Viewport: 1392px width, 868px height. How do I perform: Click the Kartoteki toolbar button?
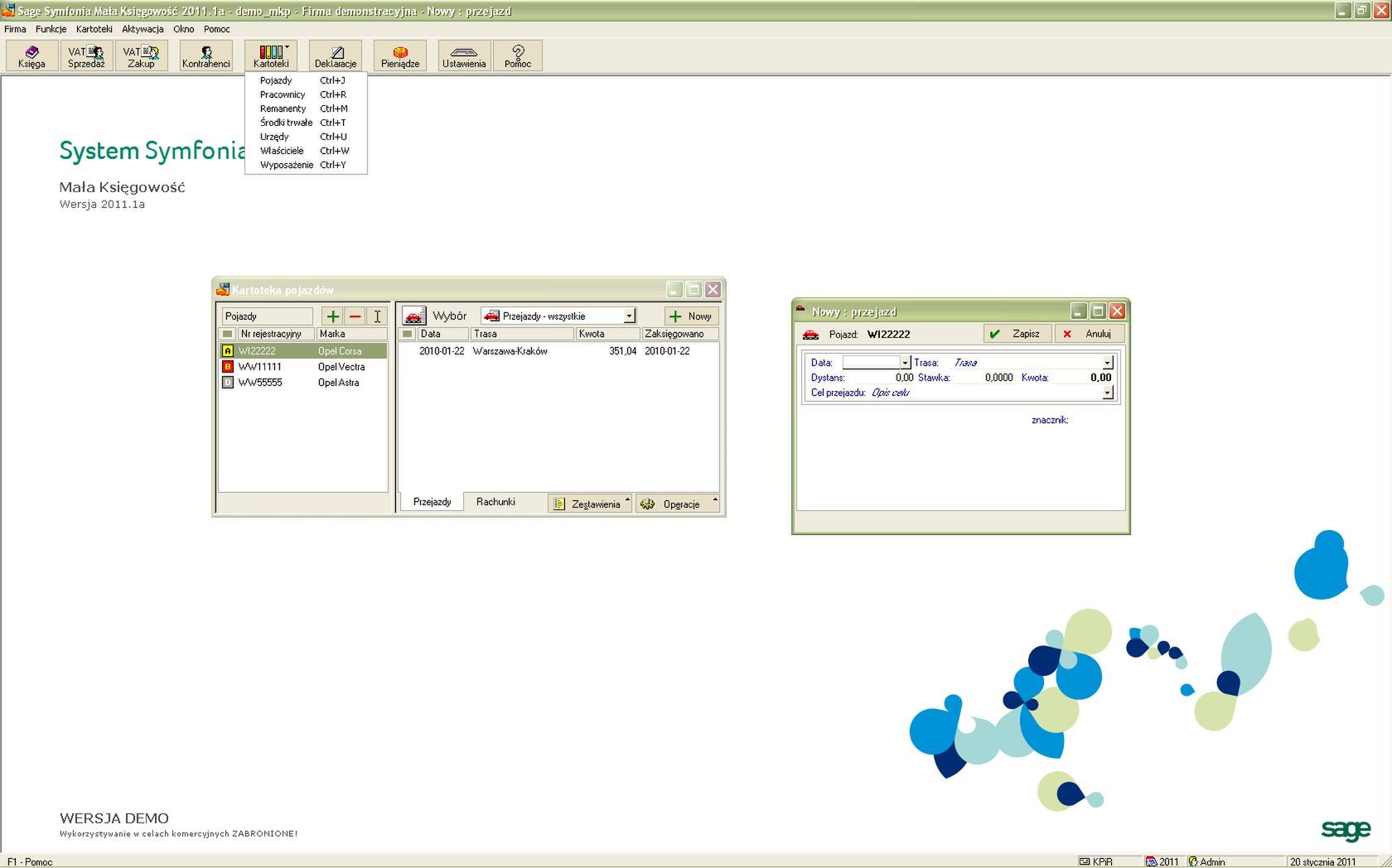(x=271, y=55)
